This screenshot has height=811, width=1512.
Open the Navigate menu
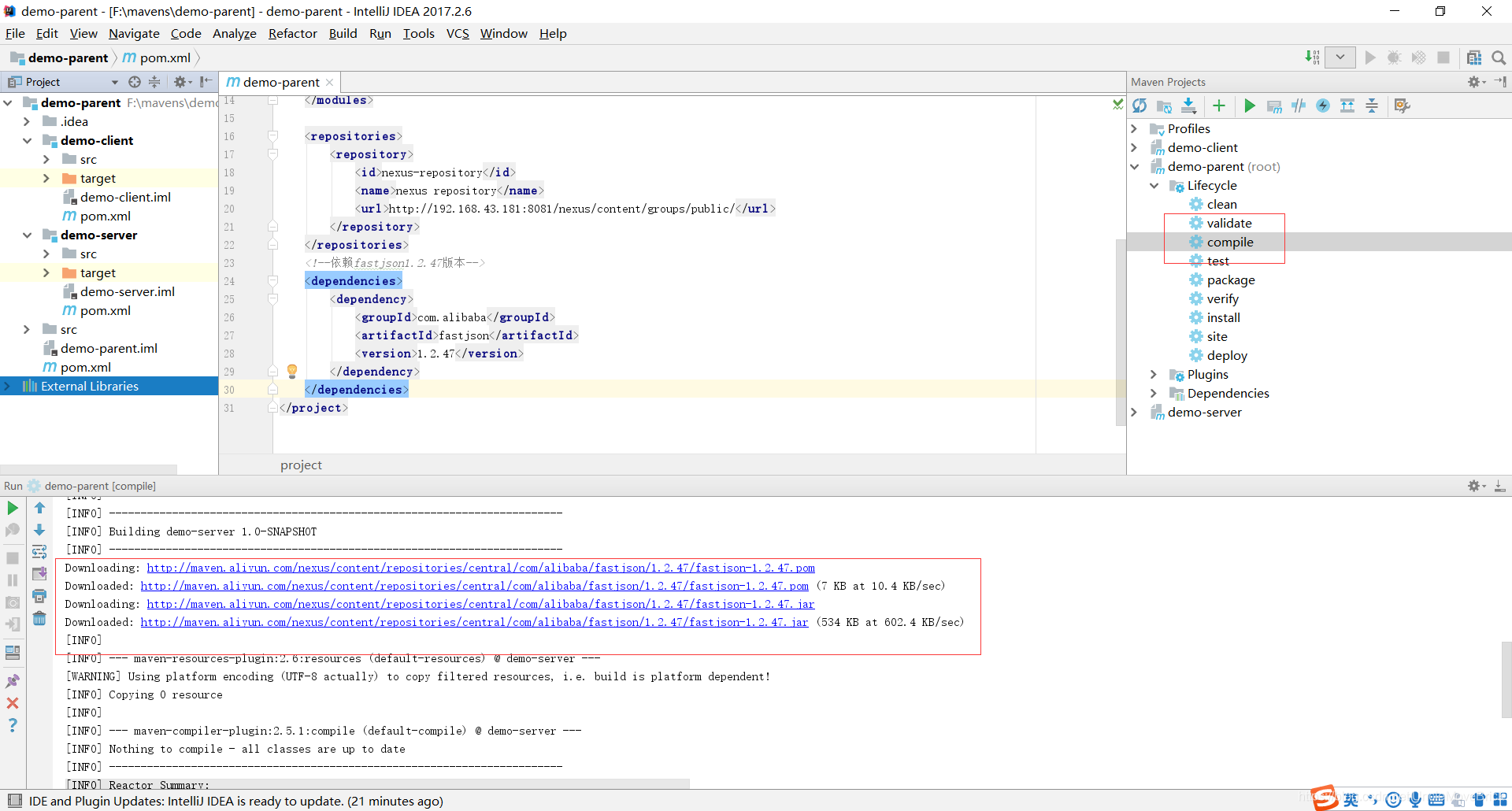pyautogui.click(x=134, y=33)
